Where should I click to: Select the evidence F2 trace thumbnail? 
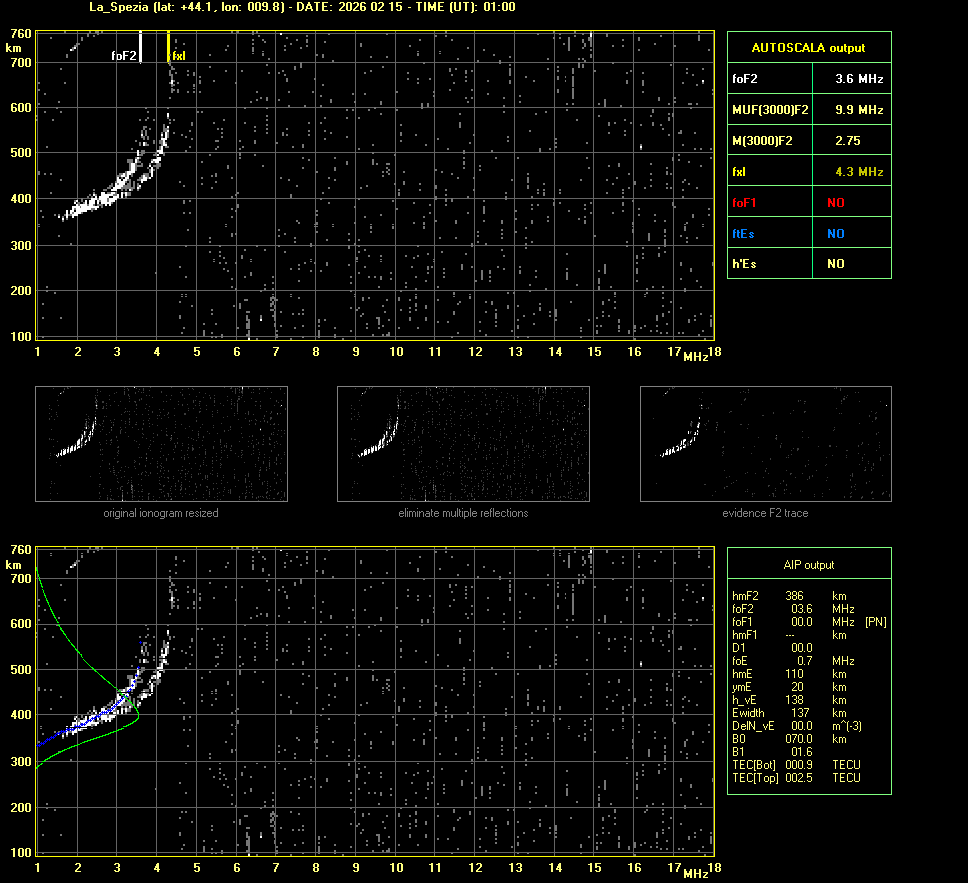pyautogui.click(x=765, y=443)
